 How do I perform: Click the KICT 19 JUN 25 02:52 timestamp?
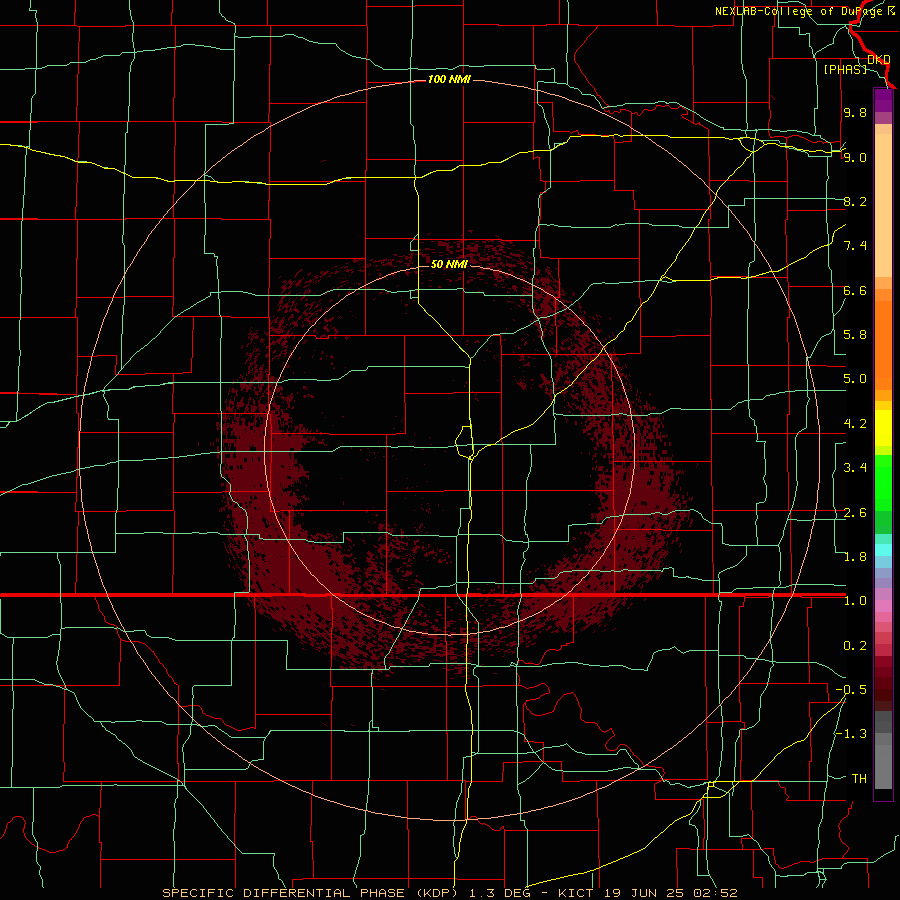647,893
